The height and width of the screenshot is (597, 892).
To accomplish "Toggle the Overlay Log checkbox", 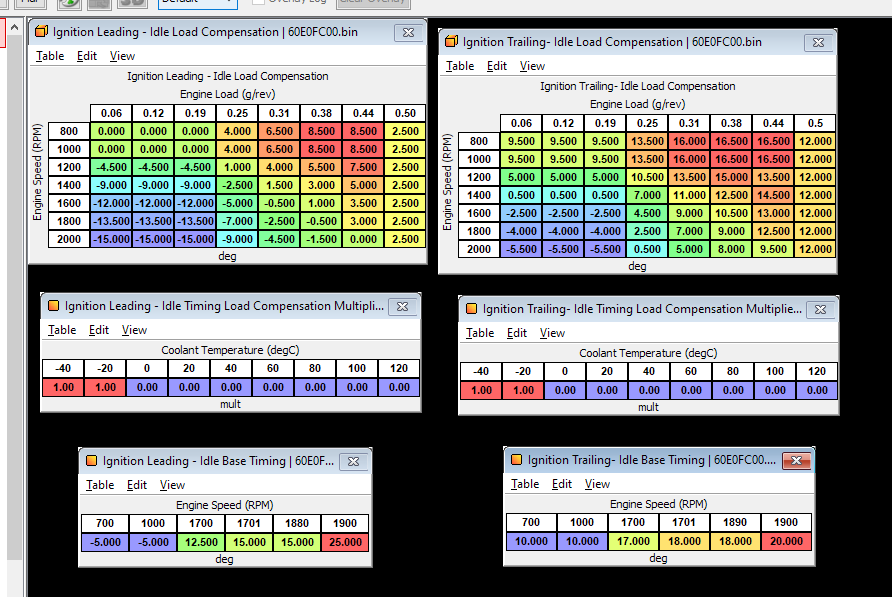I will click(x=258, y=2).
